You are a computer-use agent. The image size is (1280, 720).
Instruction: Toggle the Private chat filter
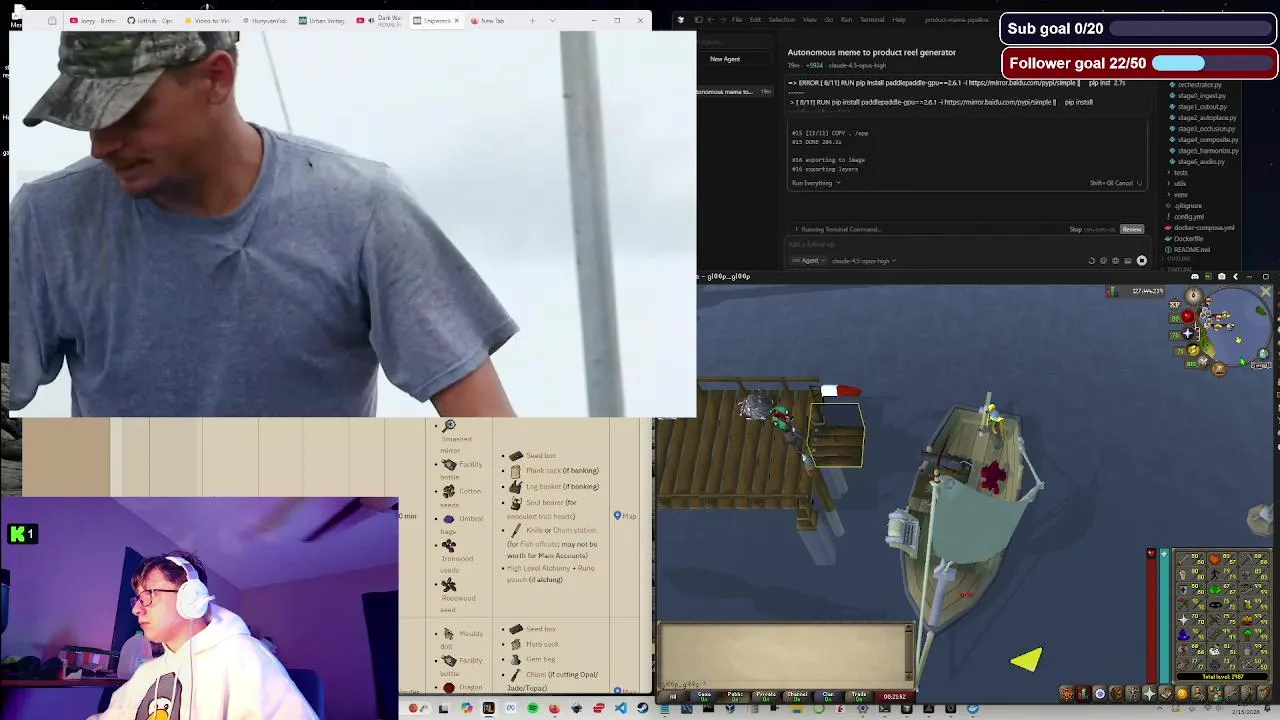tap(766, 696)
